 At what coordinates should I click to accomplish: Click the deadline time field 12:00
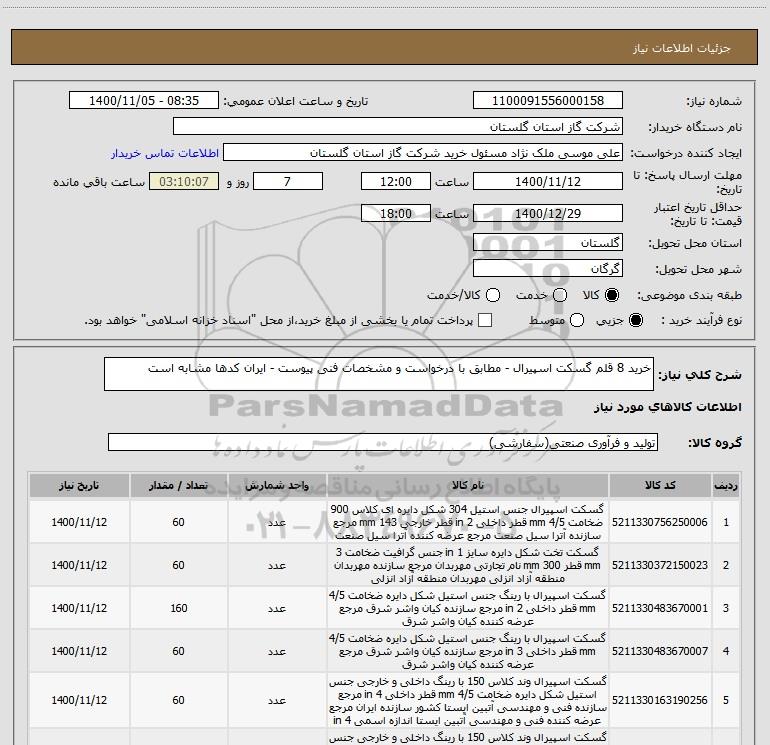(396, 182)
